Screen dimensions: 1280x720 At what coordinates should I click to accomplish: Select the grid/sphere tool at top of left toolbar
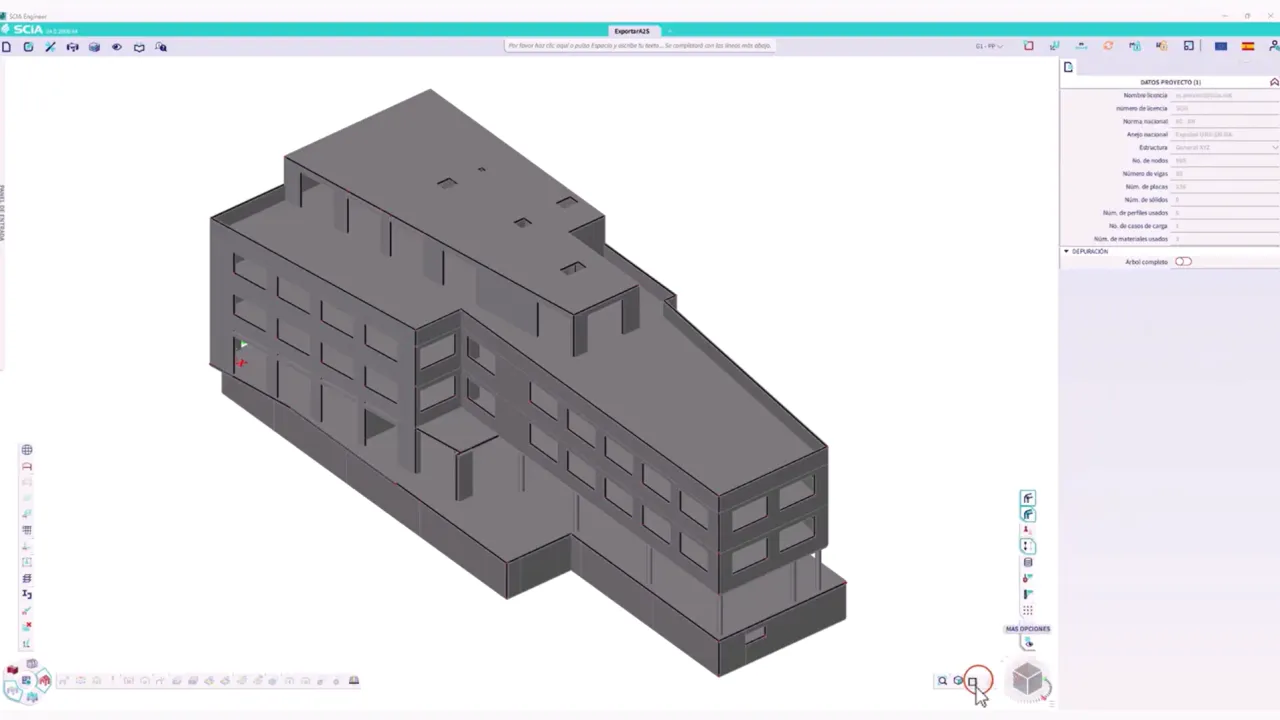pyautogui.click(x=27, y=449)
